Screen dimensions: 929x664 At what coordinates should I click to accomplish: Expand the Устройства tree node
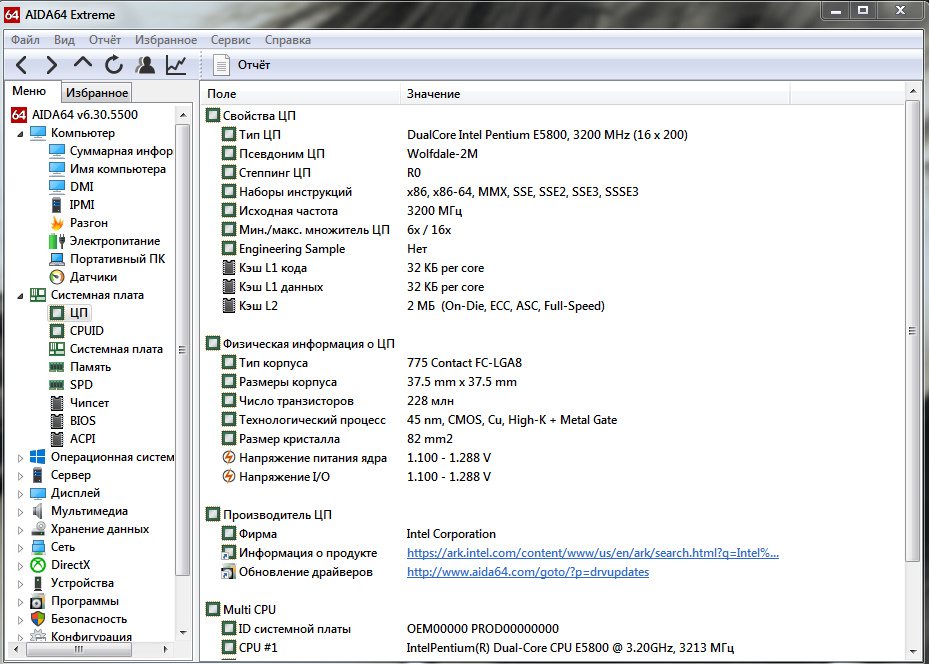tap(20, 584)
